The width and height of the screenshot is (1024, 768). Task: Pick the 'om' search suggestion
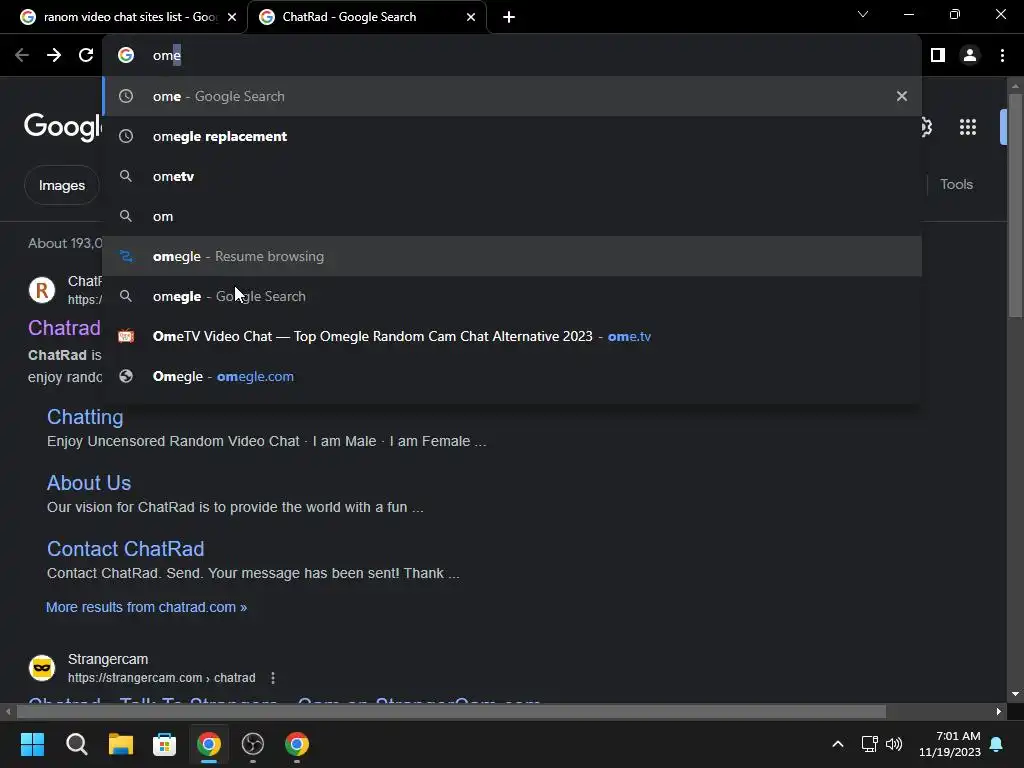(x=512, y=216)
